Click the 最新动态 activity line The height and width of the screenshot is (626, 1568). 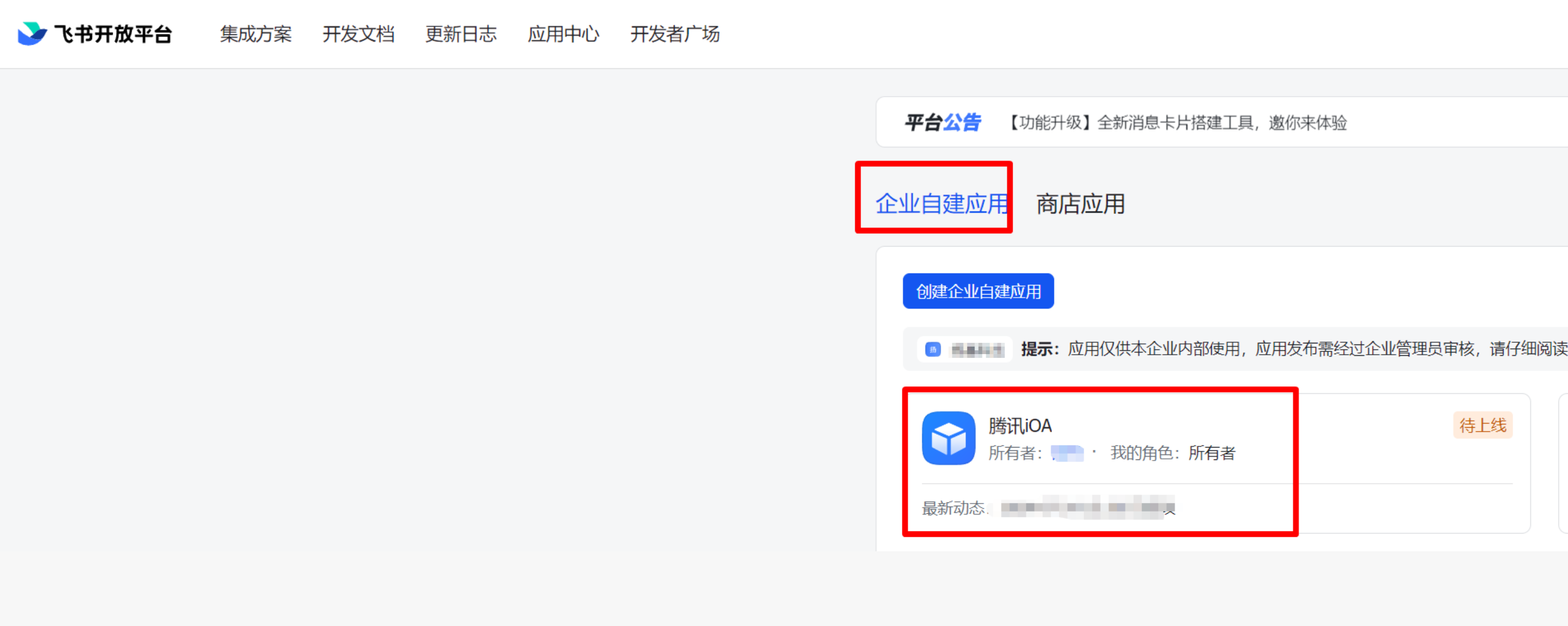tap(1047, 508)
